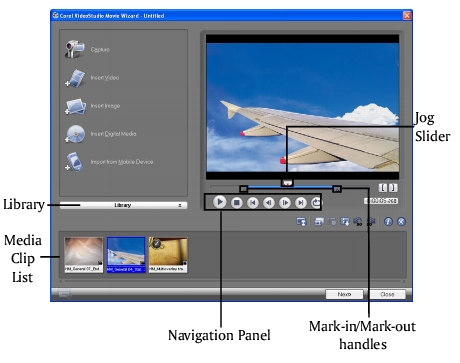
Task: Jump to the clip's Home start frame
Action: [253, 203]
